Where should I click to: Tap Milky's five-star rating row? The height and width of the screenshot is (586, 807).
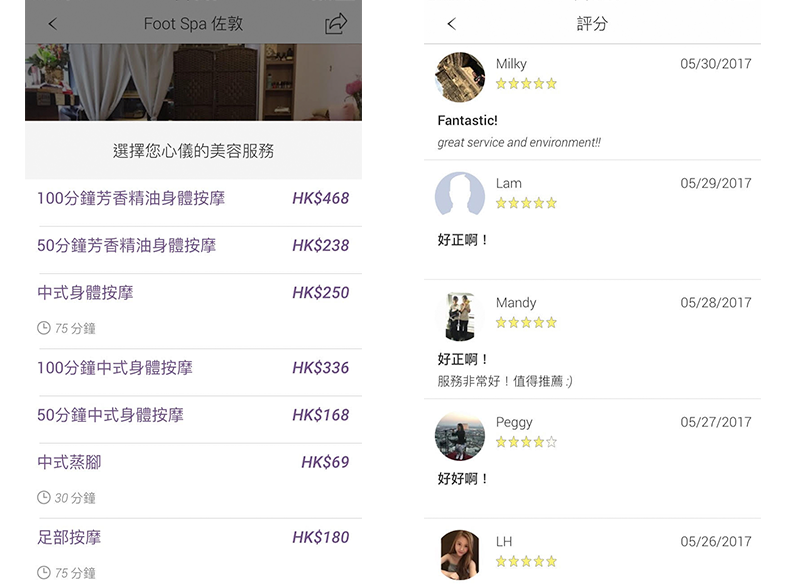point(526,84)
